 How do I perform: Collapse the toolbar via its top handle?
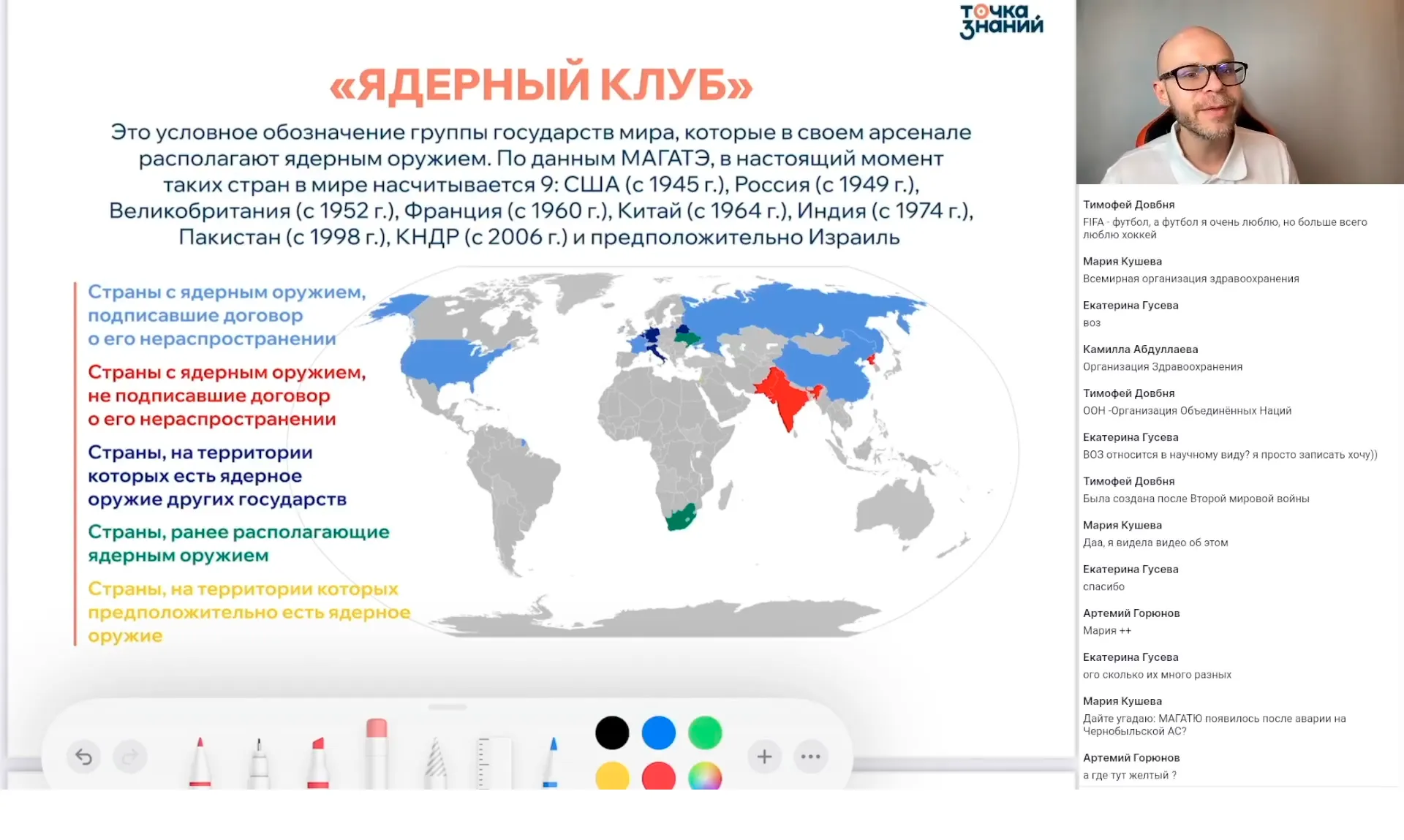point(446,708)
